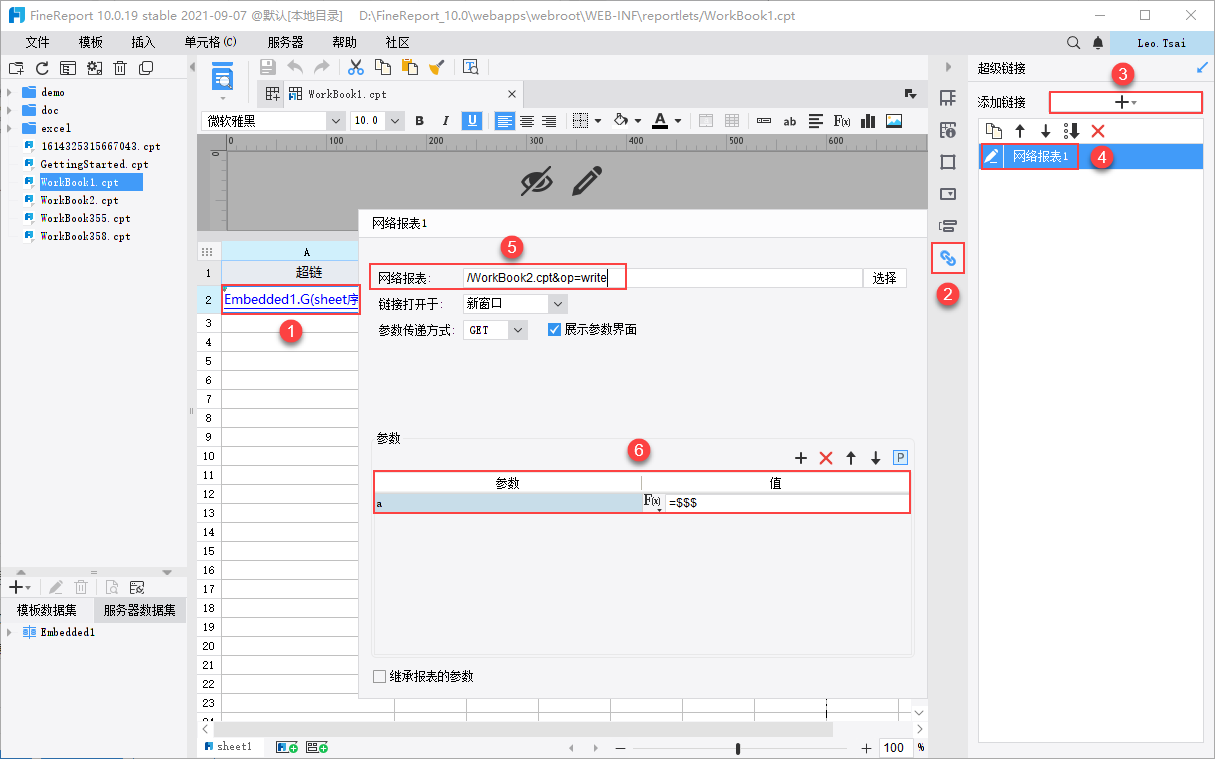1215x759 pixels.
Task: Toggle underline formatting
Action: coord(472,120)
